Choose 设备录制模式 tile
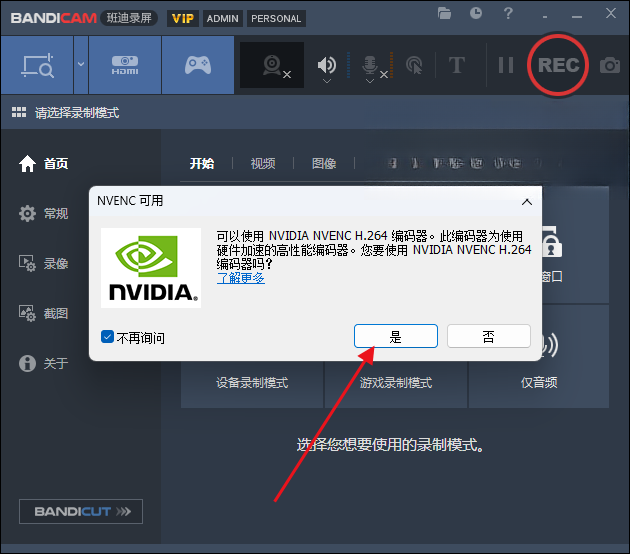The width and height of the screenshot is (630, 554). pyautogui.click(x=252, y=383)
